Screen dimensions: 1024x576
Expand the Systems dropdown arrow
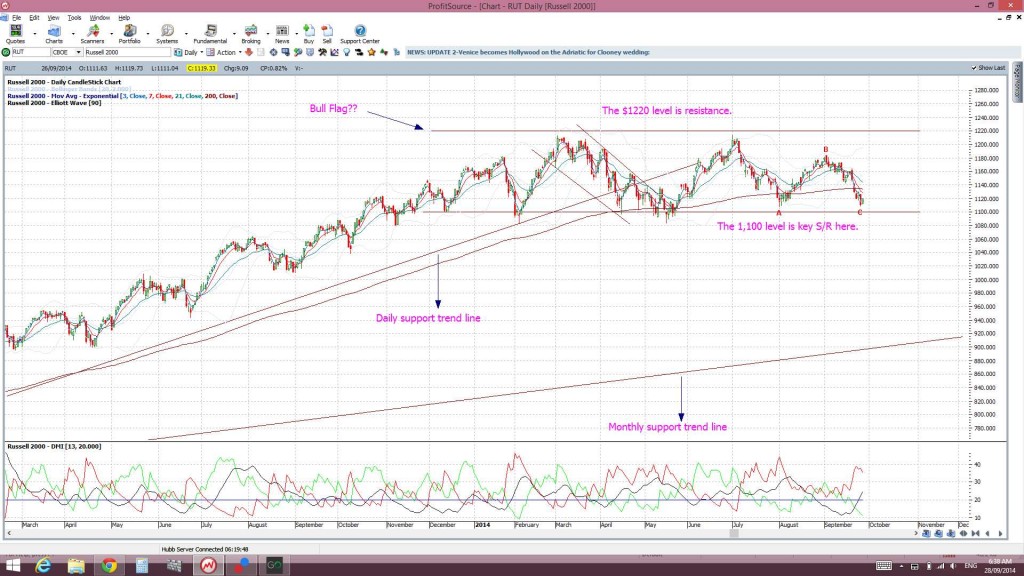[186, 33]
